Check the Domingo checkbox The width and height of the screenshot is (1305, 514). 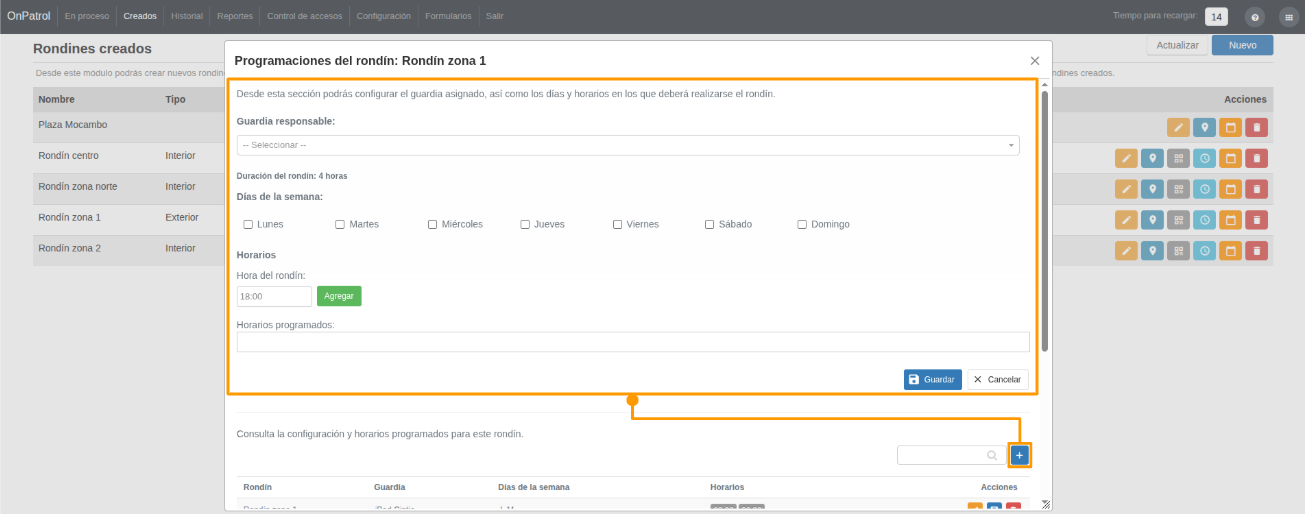click(x=802, y=224)
